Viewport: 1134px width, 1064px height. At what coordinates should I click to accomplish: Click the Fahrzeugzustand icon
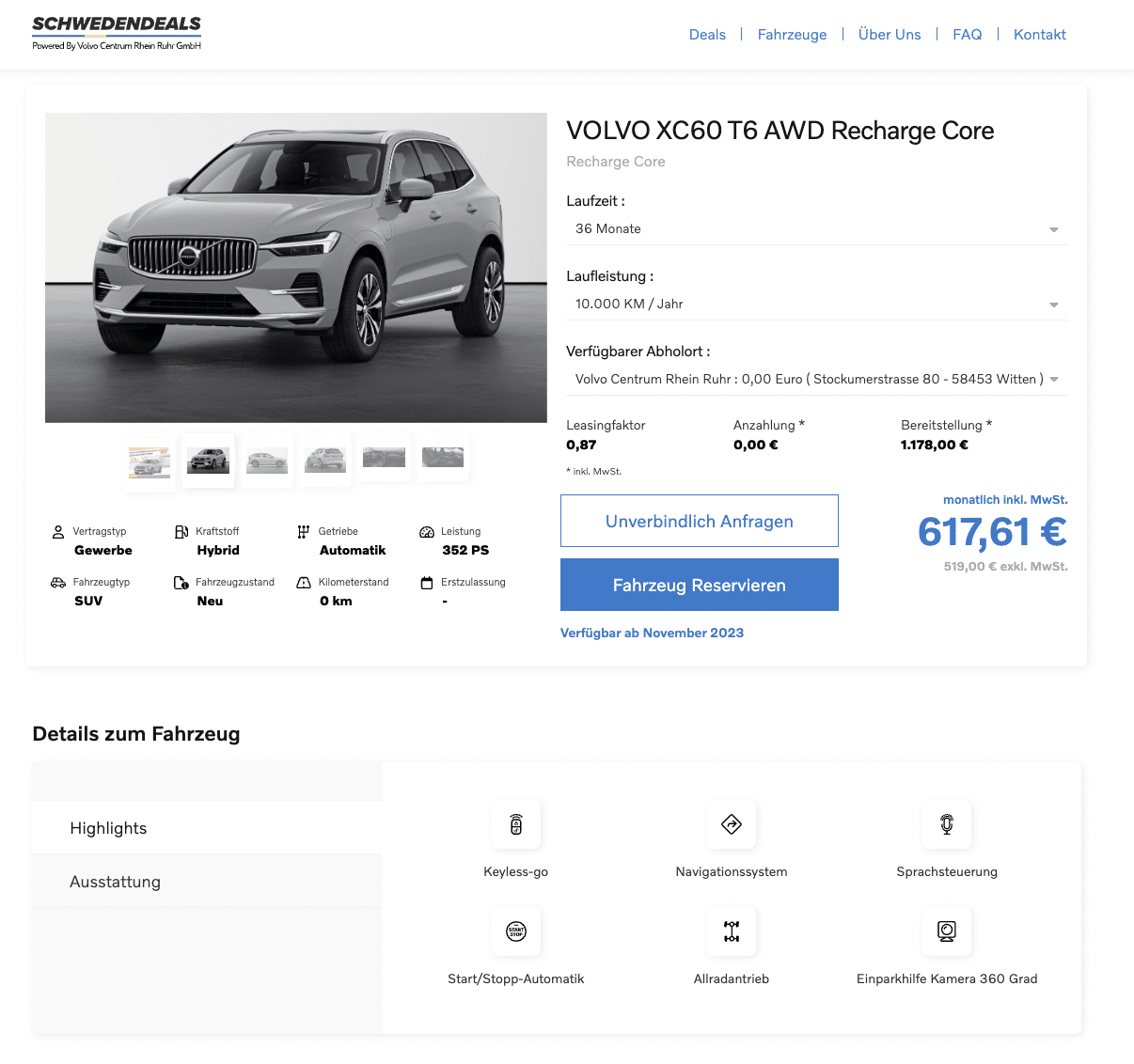pos(181,583)
